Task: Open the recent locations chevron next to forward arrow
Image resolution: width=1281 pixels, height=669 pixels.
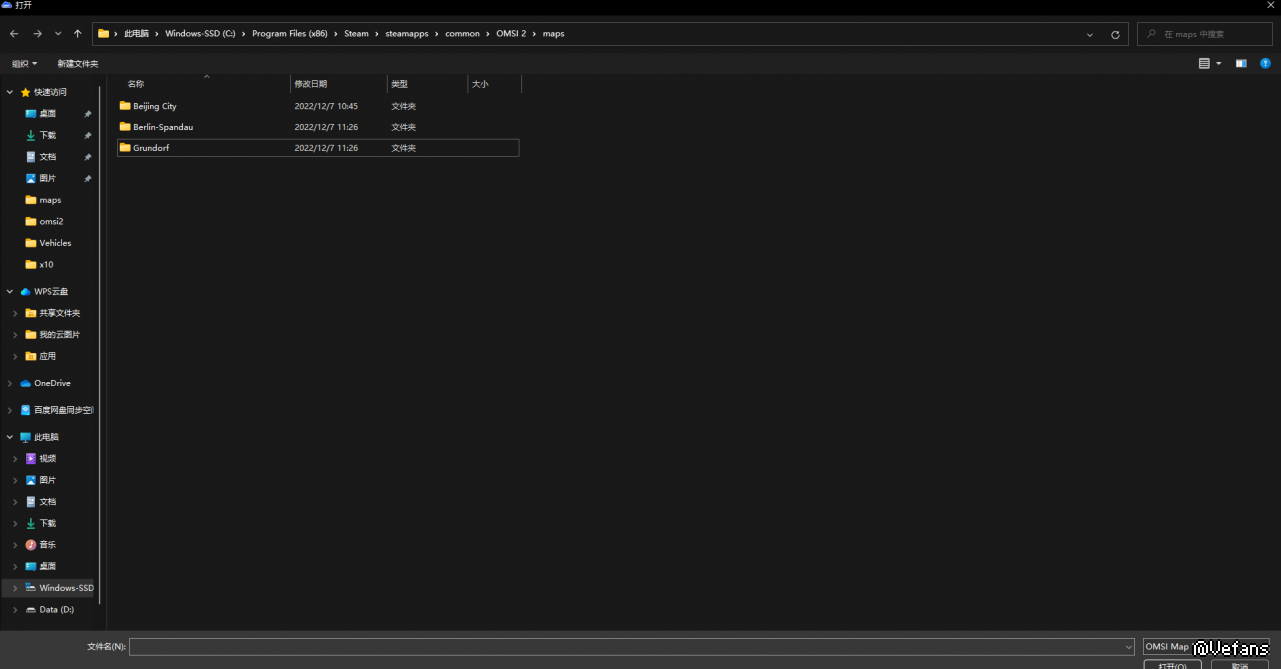Action: (57, 34)
